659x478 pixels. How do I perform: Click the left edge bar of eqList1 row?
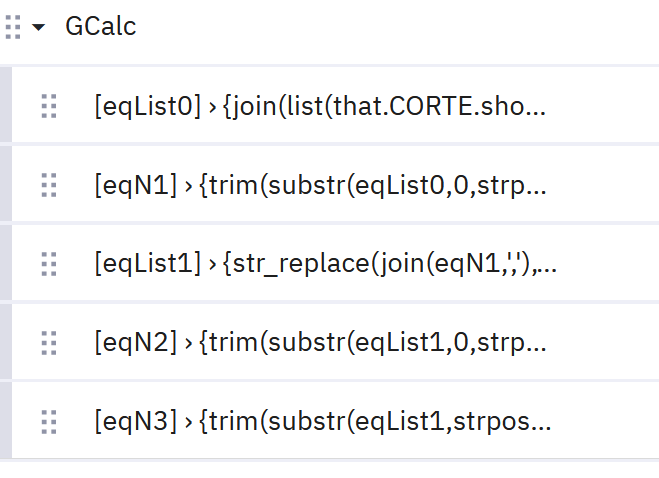(x=5, y=264)
